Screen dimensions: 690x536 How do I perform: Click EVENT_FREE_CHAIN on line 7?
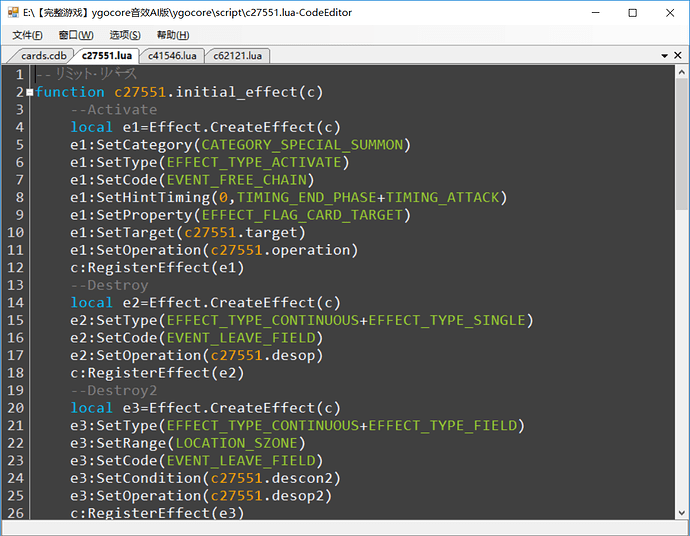tap(237, 180)
